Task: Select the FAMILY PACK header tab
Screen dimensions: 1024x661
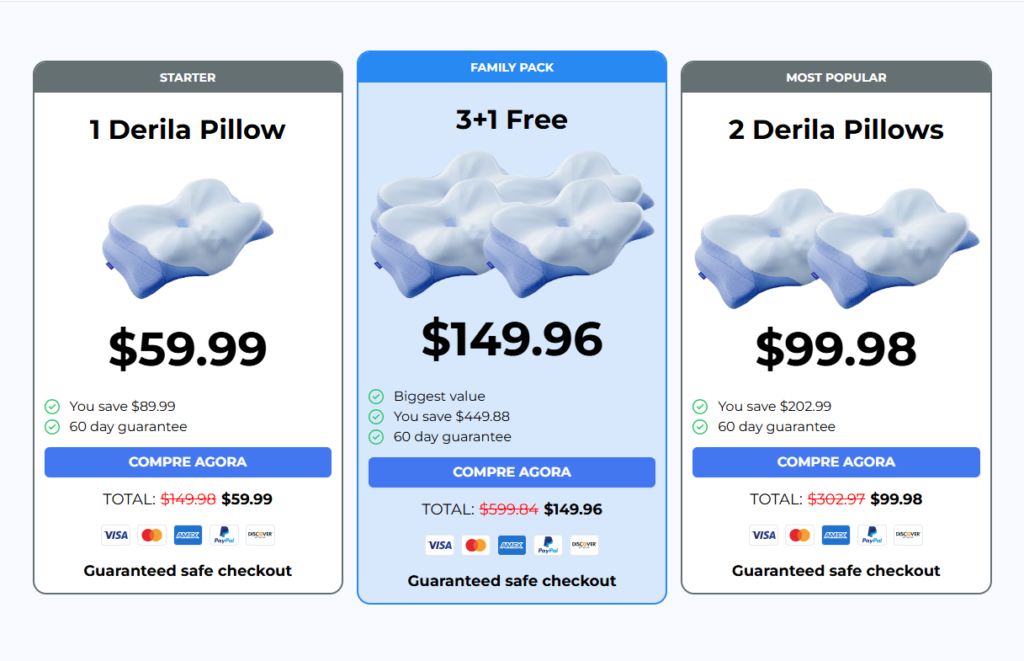Action: (x=512, y=67)
